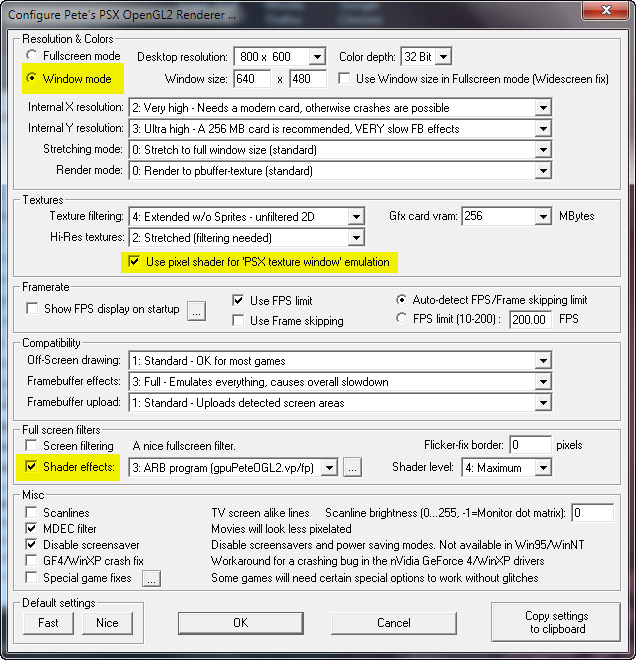The image size is (636, 660).
Task: Open the Hi-Res textures dropdown
Action: click(247, 238)
